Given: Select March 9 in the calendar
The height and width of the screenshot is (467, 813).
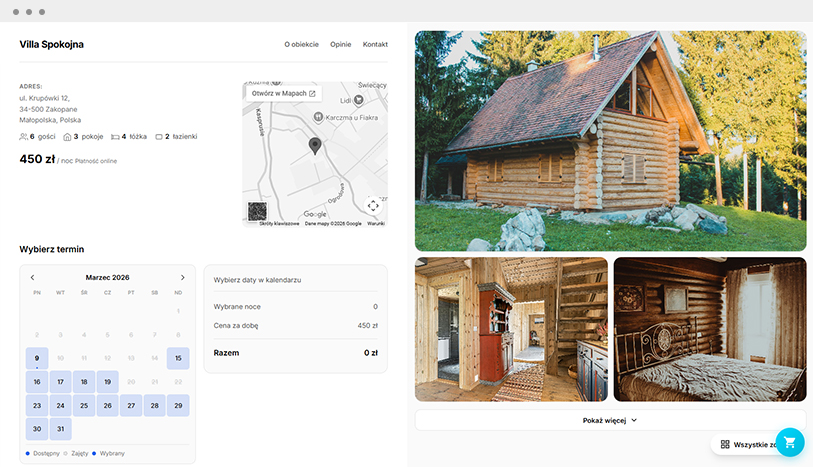Looking at the screenshot, I should point(37,358).
